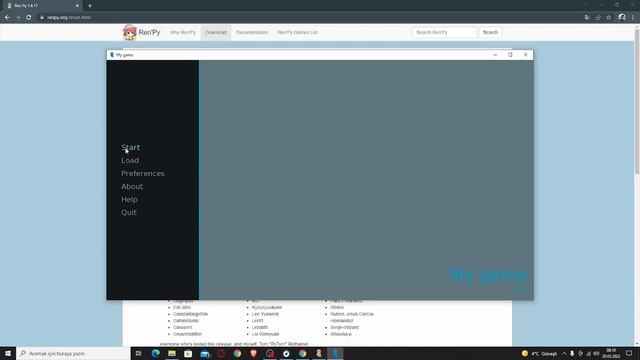Open Task View on the taskbar
Viewport: 640px width, 360px height.
coord(138,353)
